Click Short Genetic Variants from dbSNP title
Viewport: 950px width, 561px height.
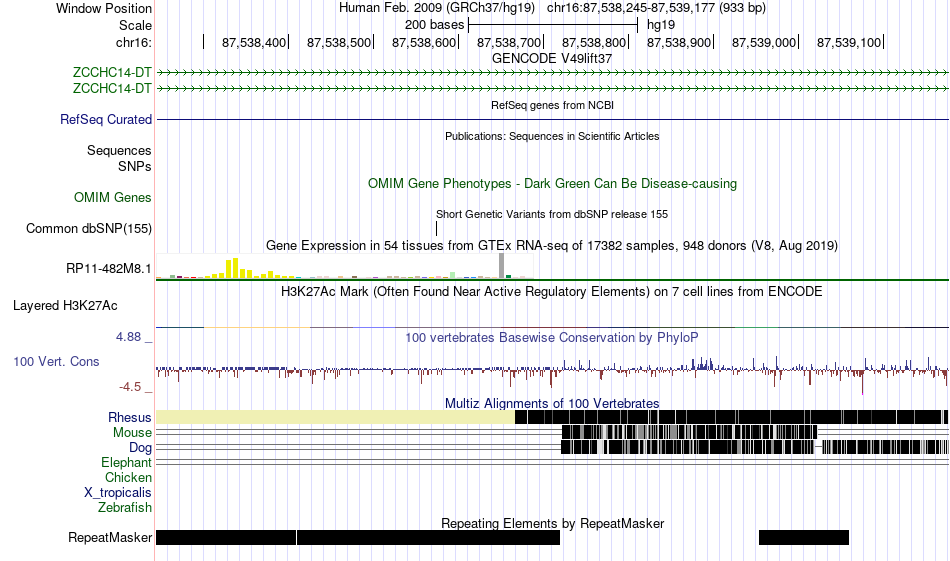point(552,214)
